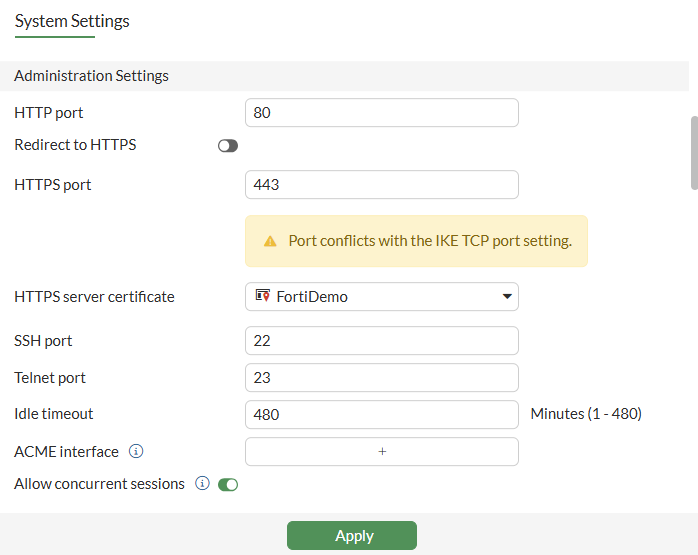The width and height of the screenshot is (698, 555).
Task: Click the dropdown arrow next to FortiDemo
Action: click(x=507, y=297)
